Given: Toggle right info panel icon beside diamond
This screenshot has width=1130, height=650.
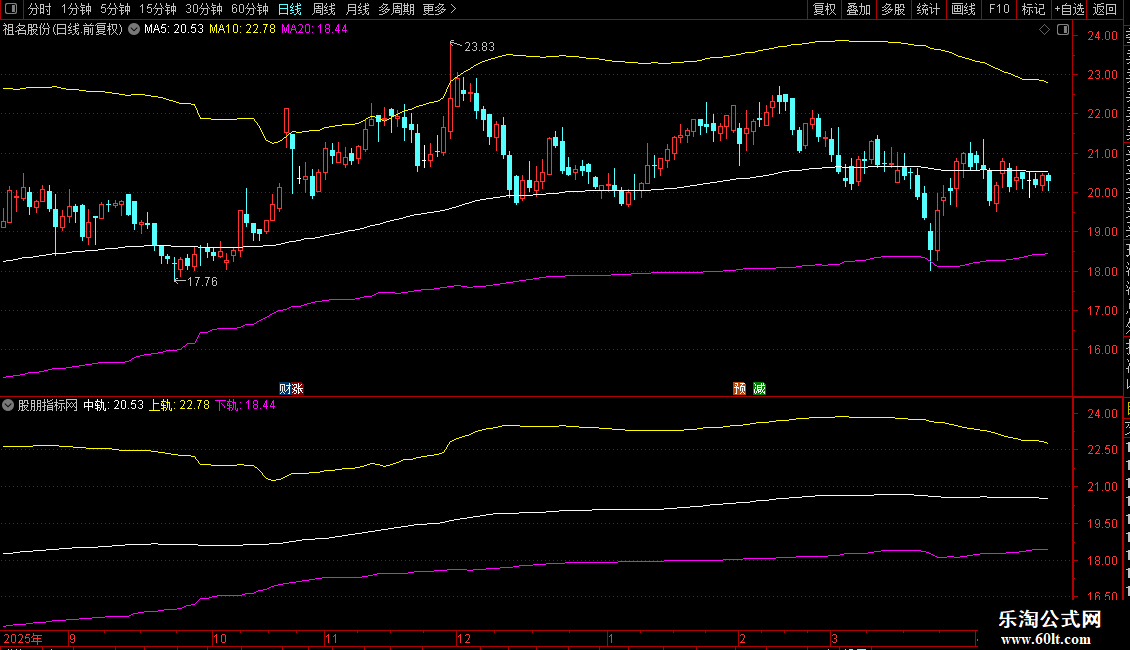Looking at the screenshot, I should [1063, 30].
